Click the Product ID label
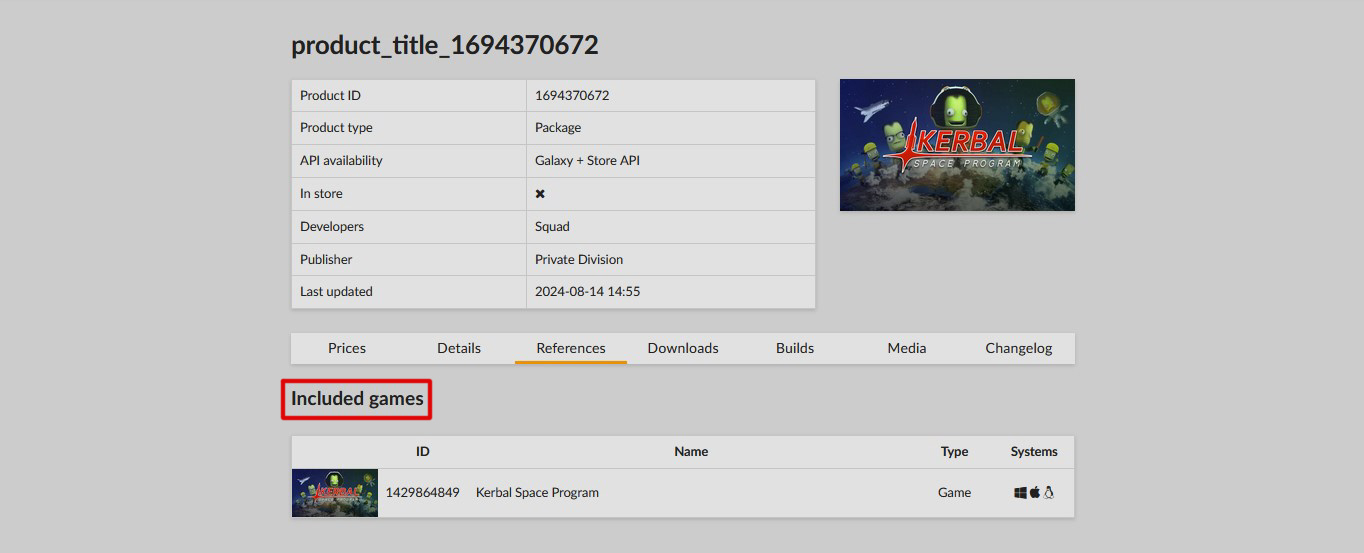This screenshot has height=553, width=1364. coord(330,96)
